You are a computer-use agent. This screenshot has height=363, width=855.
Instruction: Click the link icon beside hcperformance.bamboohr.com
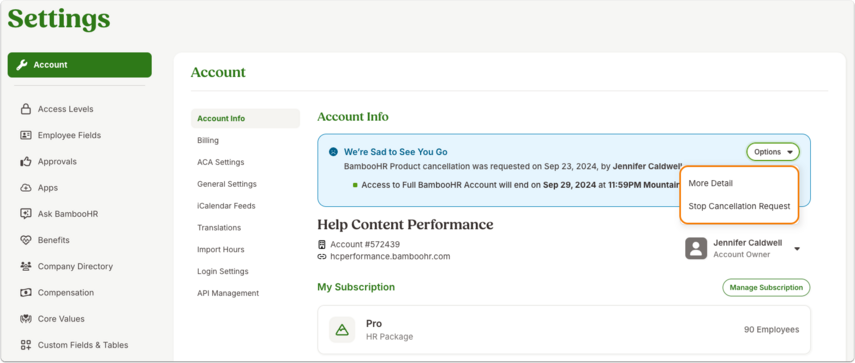click(322, 256)
